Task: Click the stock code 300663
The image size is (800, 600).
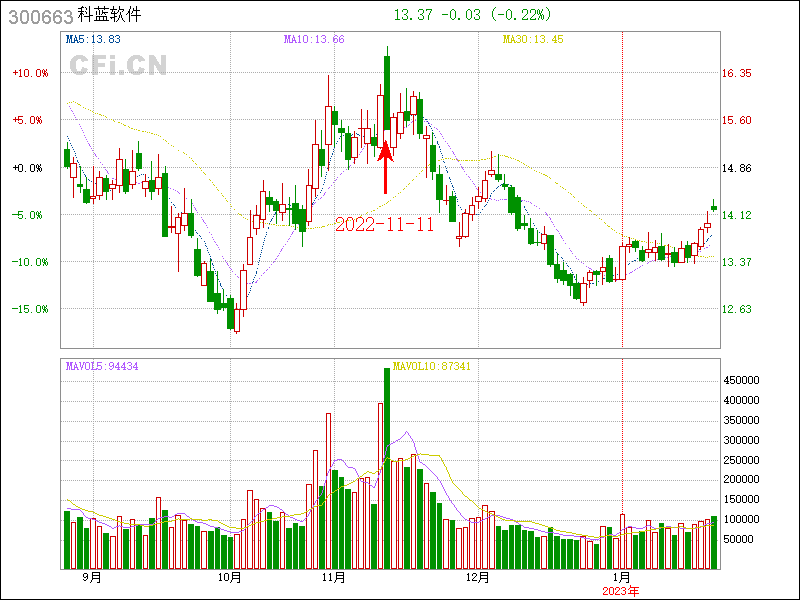Action: point(40,15)
